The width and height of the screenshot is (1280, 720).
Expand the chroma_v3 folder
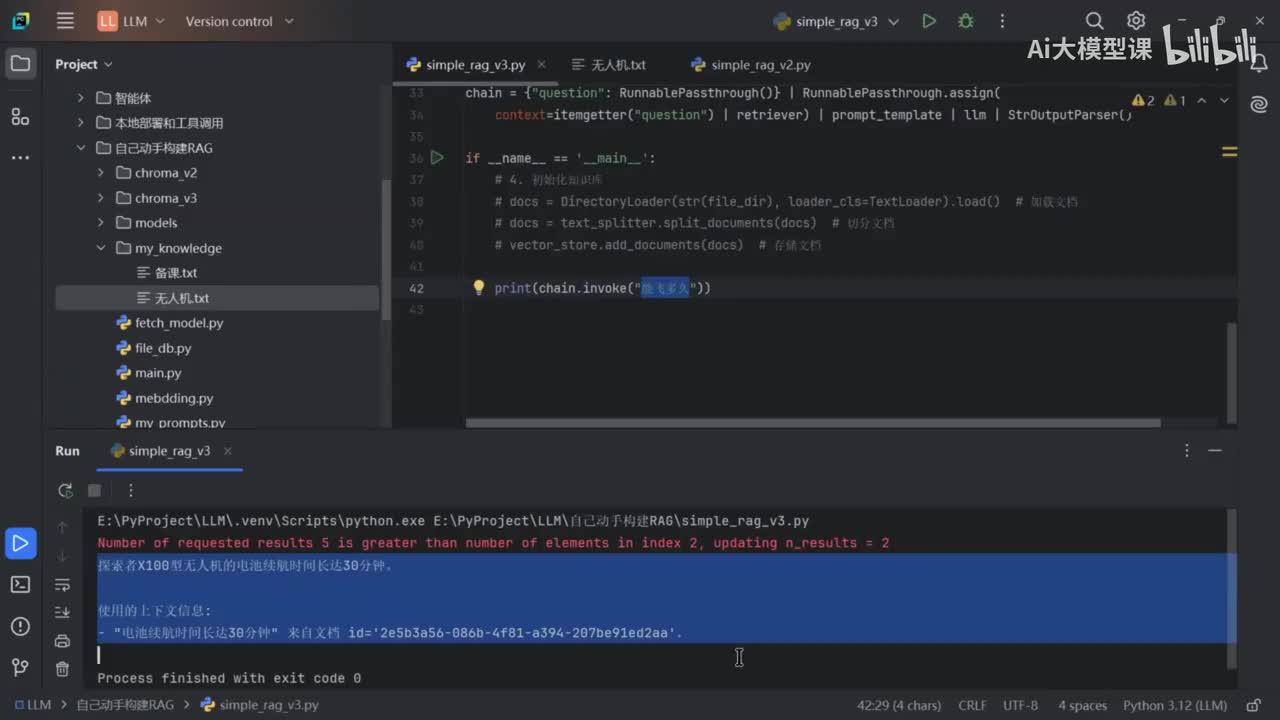click(x=101, y=198)
